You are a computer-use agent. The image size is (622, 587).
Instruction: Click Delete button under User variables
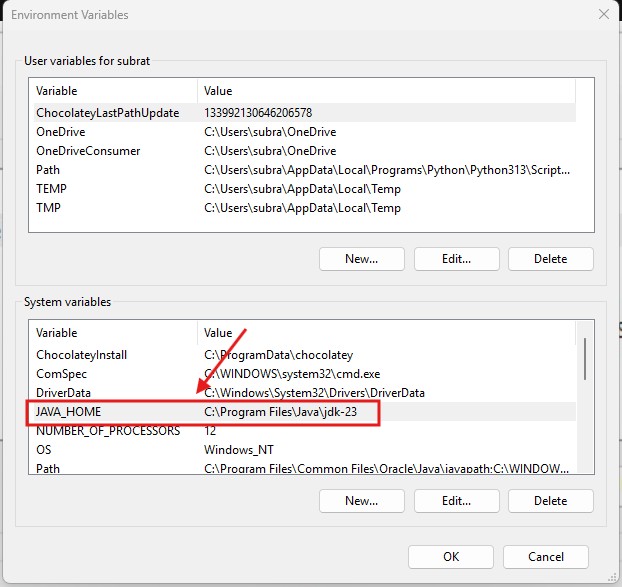pyautogui.click(x=550, y=259)
